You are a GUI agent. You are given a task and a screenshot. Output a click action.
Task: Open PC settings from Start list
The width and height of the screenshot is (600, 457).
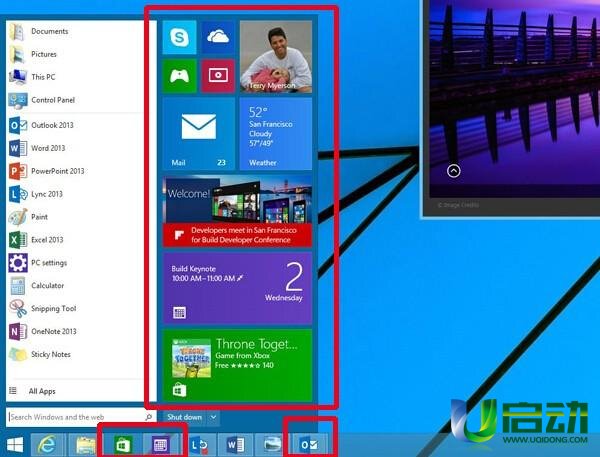38,263
